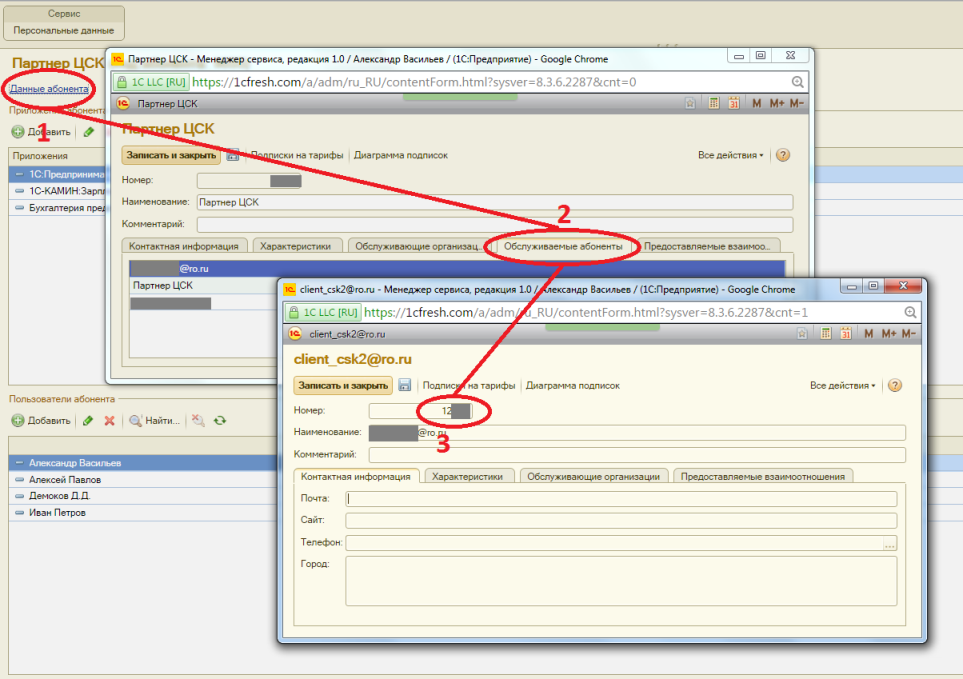
Task: Click the favorites star icon in client_csk2@ro.ru window
Action: pos(802,333)
